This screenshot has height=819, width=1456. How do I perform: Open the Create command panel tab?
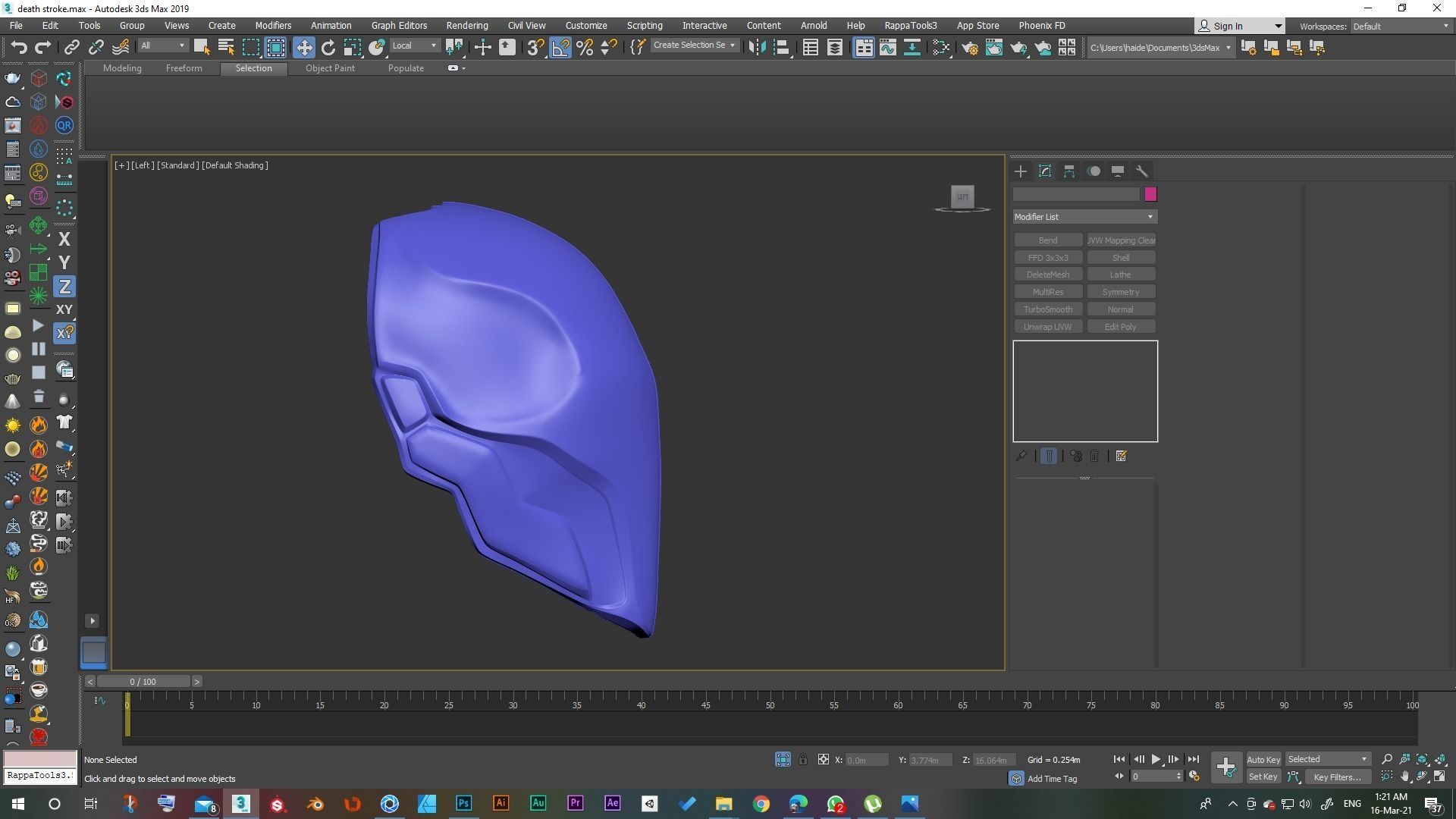(1021, 171)
